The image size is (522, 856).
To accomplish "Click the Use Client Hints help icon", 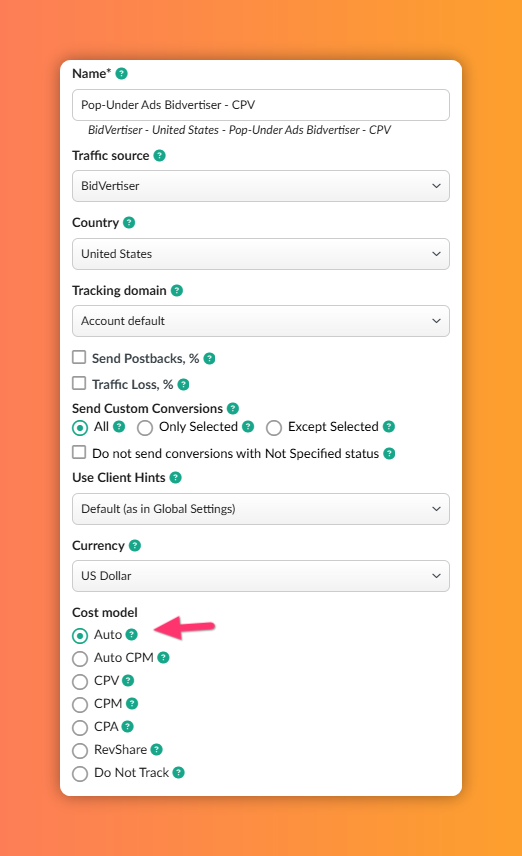I will point(175,478).
